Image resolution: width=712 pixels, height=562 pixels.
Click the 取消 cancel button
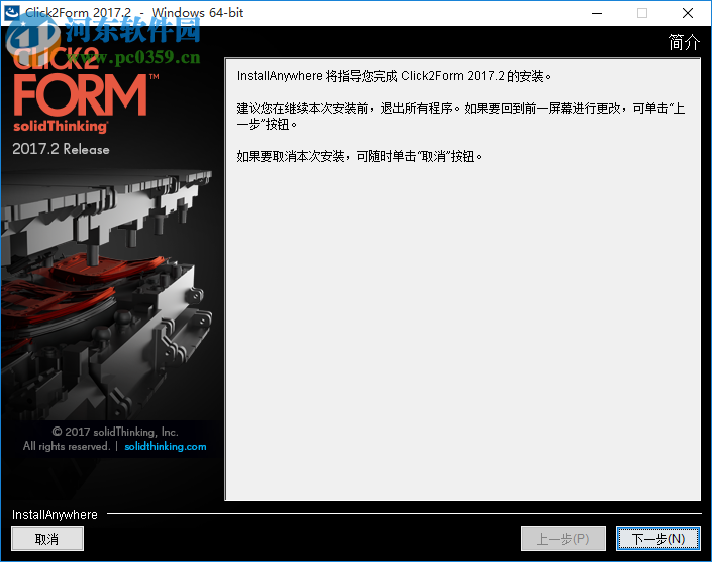[47, 539]
